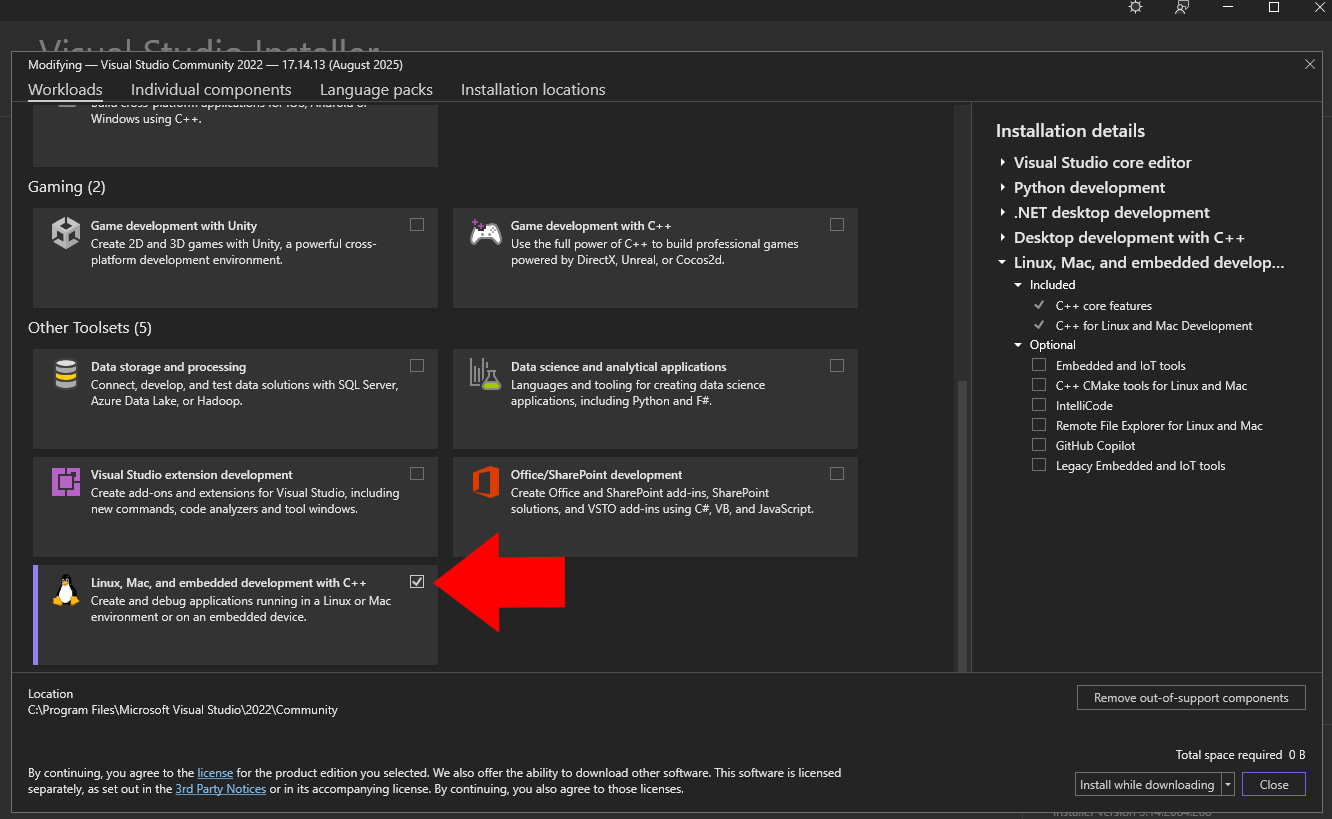Click the sun theme icon in title bar
1332x819 pixels.
[1135, 7]
